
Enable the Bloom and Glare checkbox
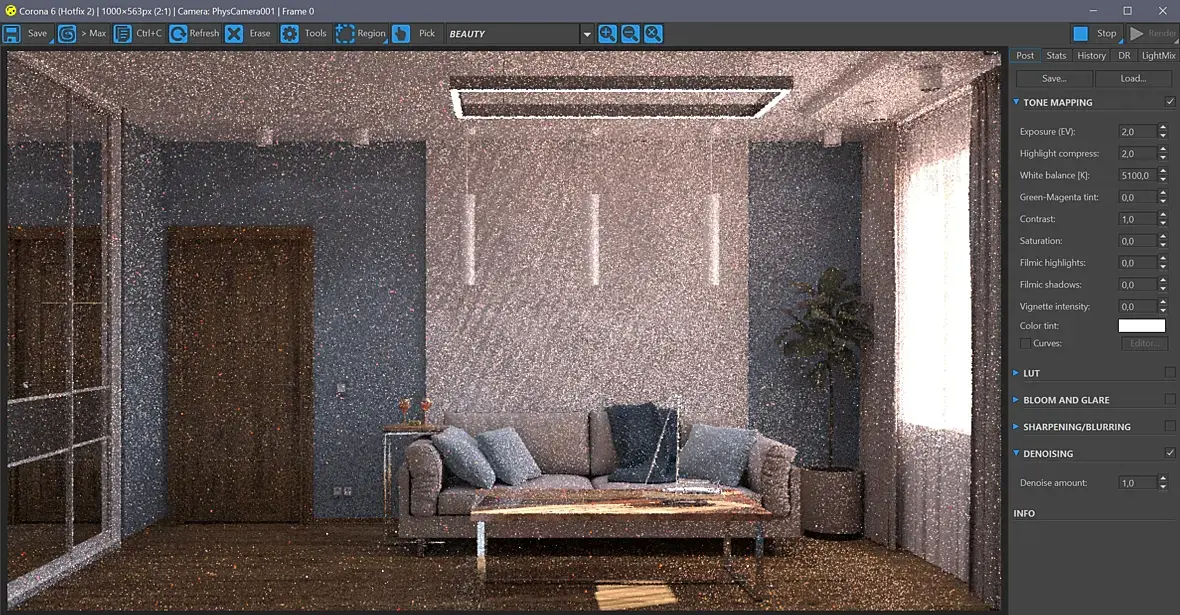(1169, 400)
